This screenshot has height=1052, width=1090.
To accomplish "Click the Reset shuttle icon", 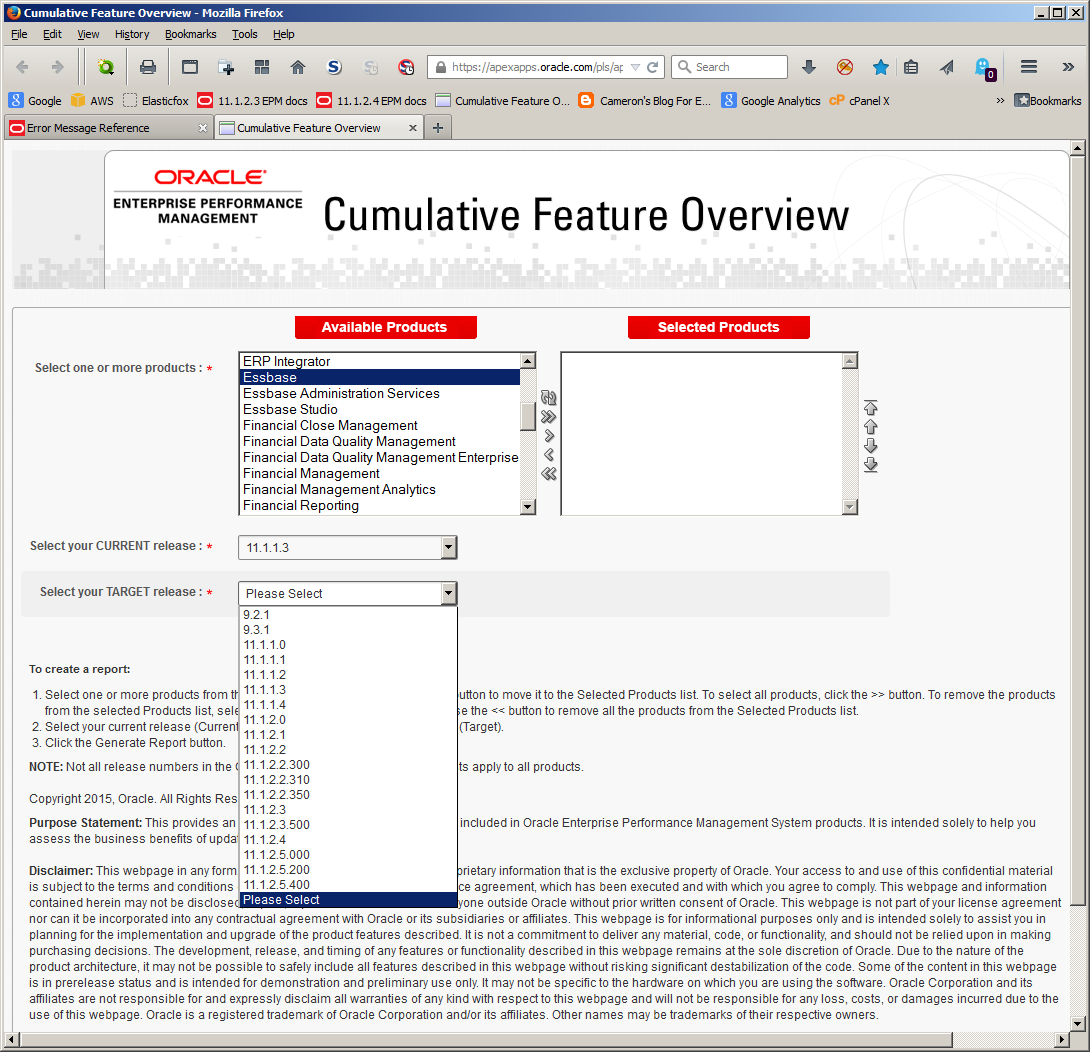I will click(548, 398).
